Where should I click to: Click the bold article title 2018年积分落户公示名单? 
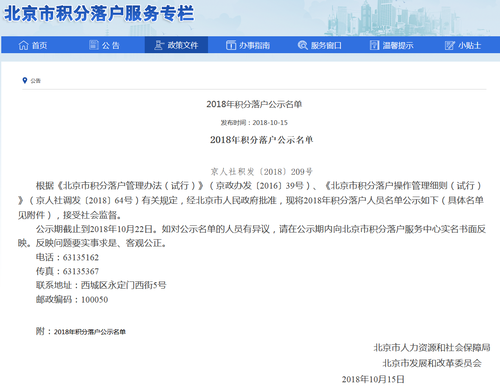coord(261,140)
